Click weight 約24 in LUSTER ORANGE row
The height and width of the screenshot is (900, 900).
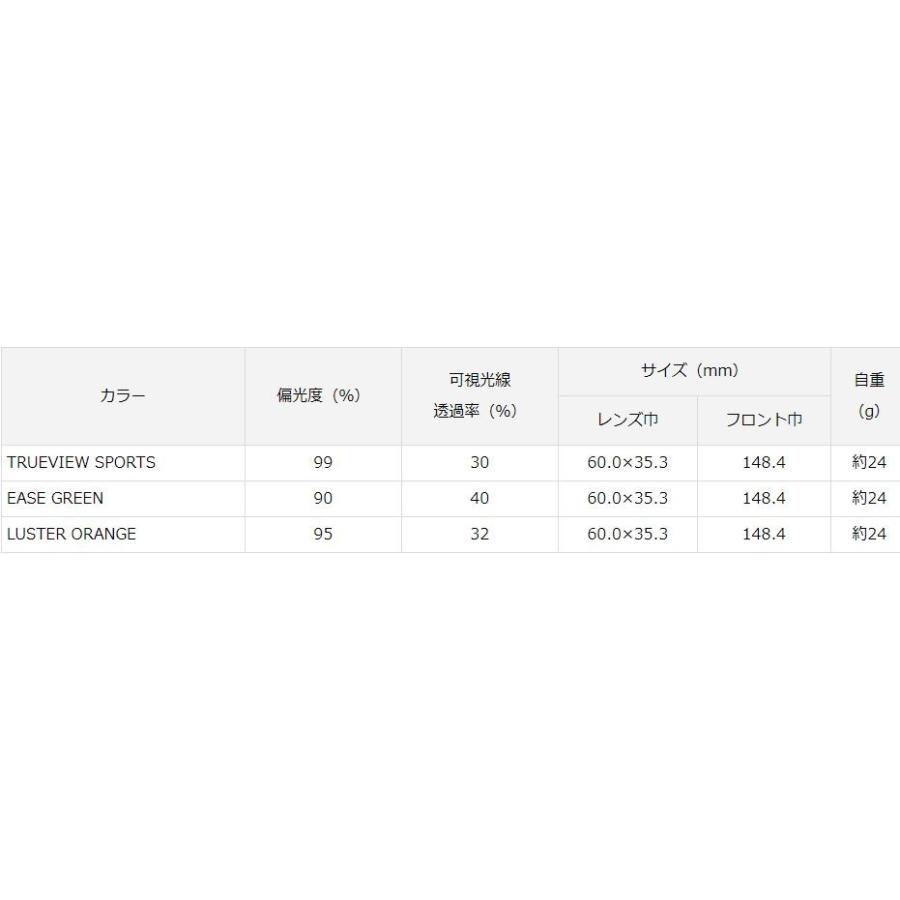[x=868, y=534]
